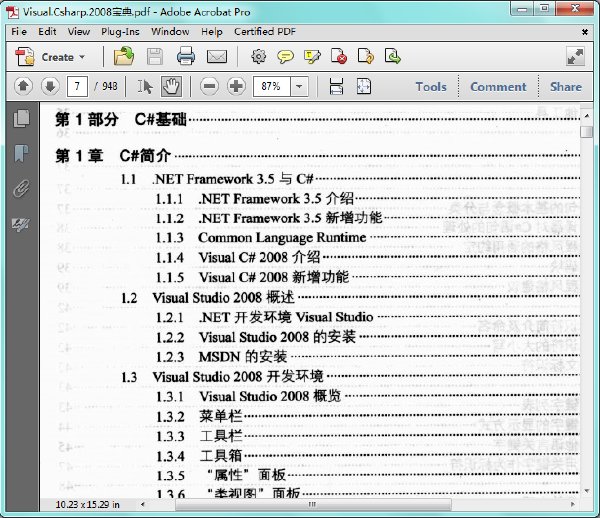The width and height of the screenshot is (600, 518).
Task: Click the page number field showing 7
Action: (x=77, y=86)
